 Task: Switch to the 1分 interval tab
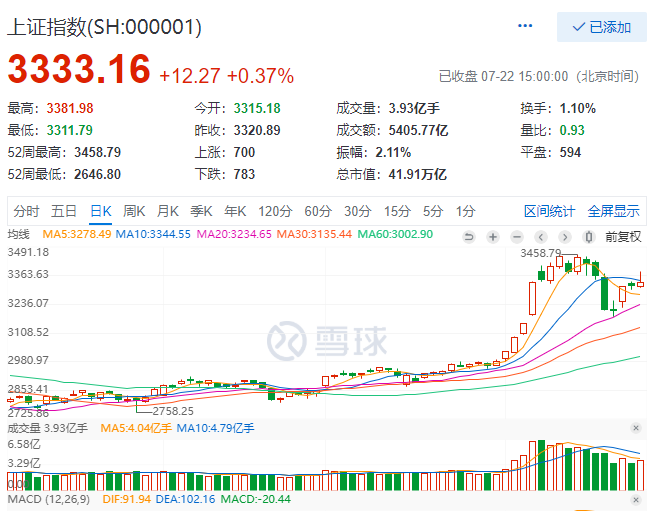click(465, 211)
